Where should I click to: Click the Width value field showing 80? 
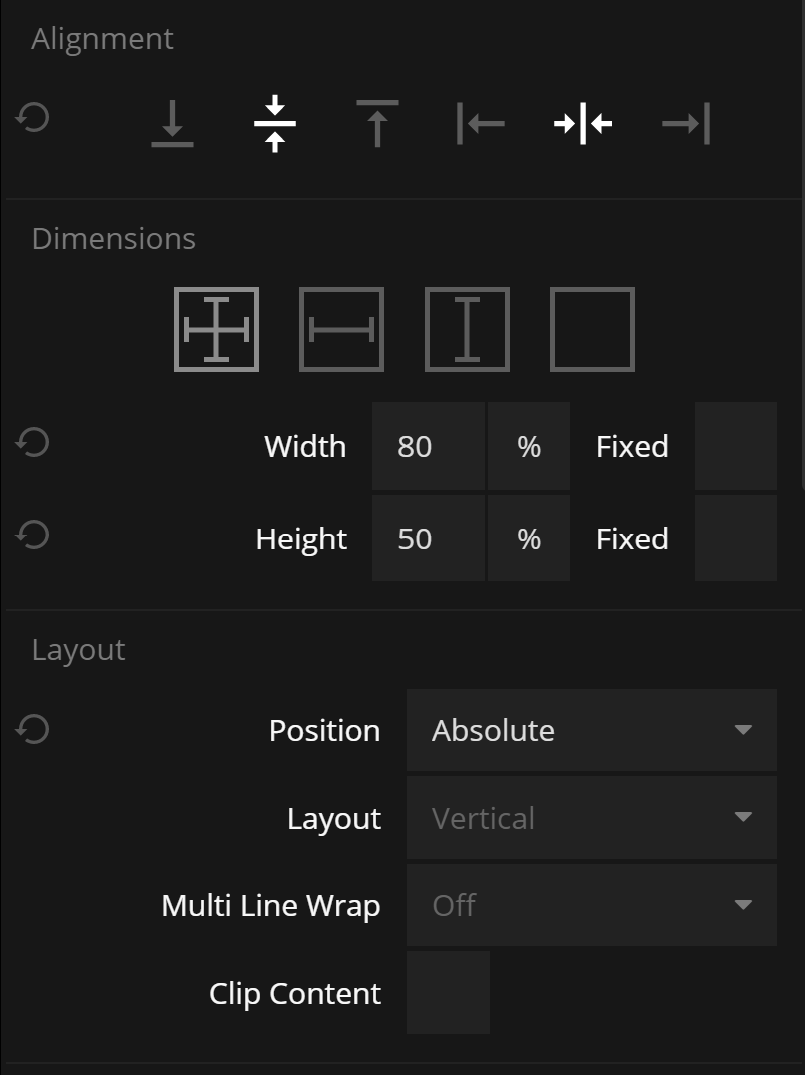428,446
